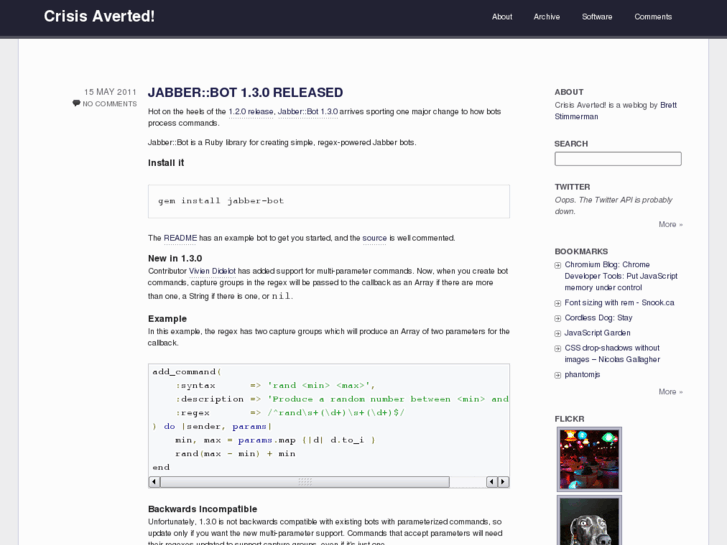Click the Backwards Incompatible heading
Image resolution: width=727 pixels, height=545 pixels.
click(x=203, y=509)
